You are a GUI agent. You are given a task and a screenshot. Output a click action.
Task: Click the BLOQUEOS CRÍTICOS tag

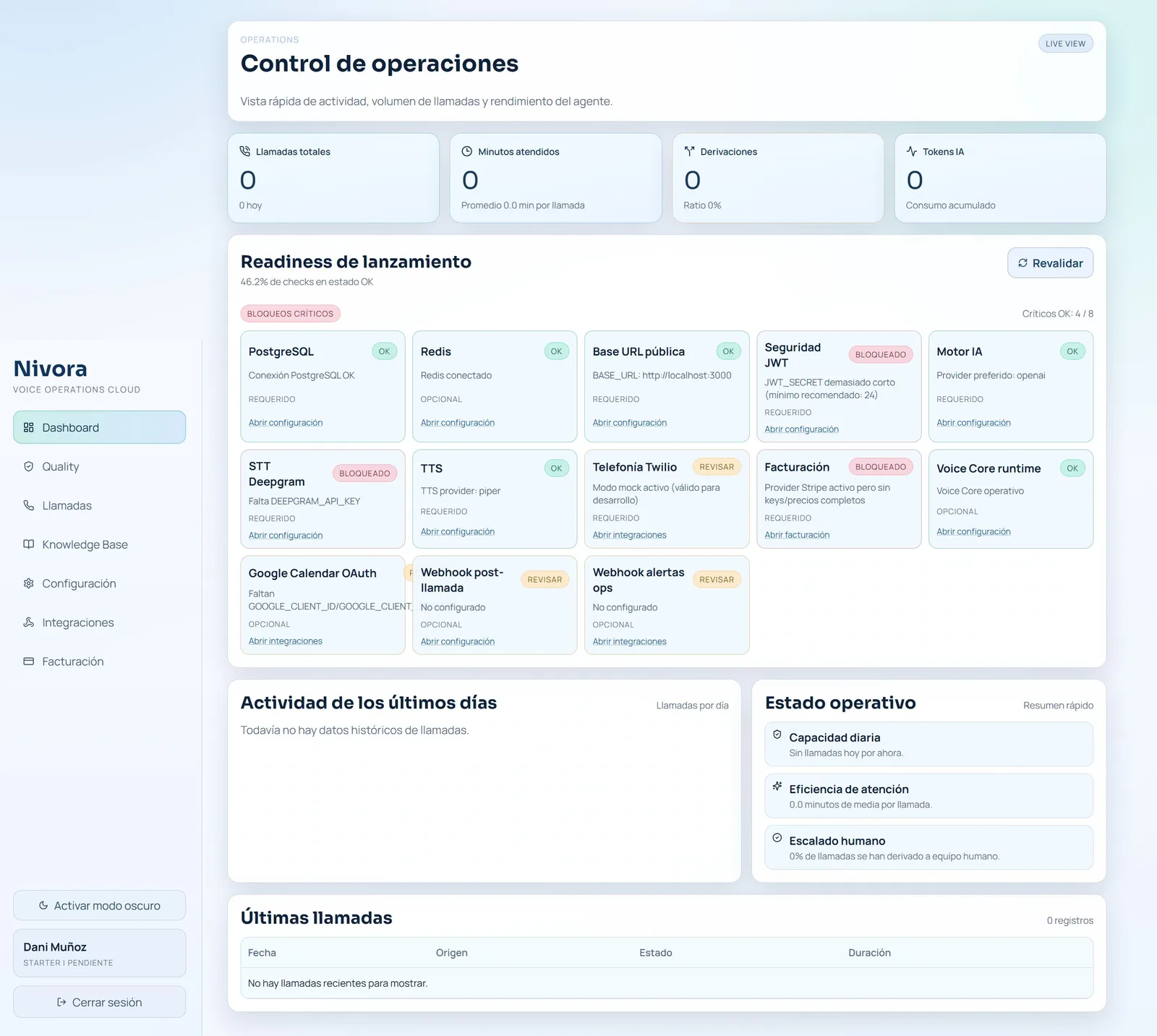[x=290, y=314]
